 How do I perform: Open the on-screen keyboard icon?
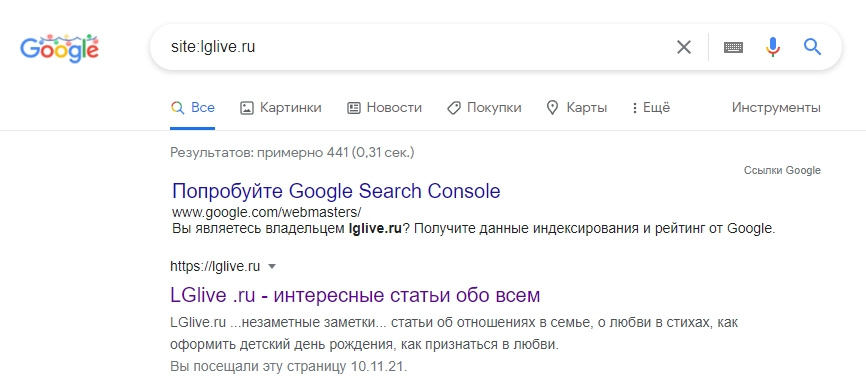tap(733, 47)
